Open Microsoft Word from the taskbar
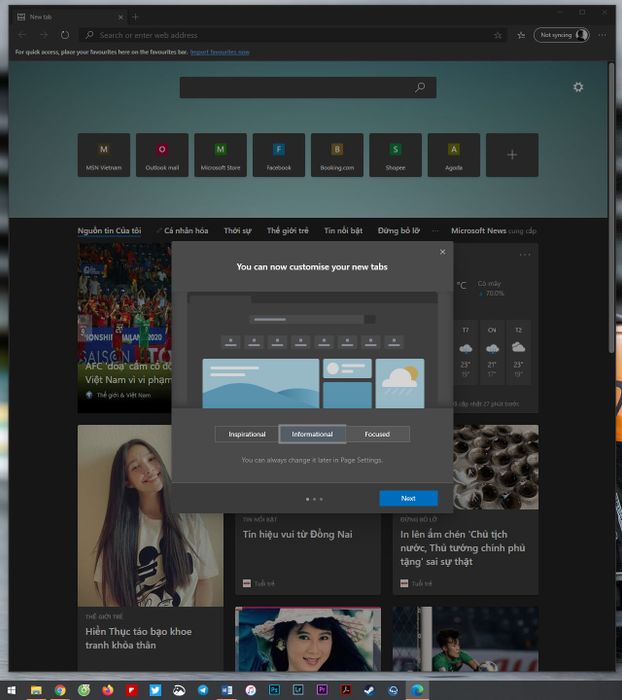This screenshot has width=622, height=700. (x=227, y=690)
